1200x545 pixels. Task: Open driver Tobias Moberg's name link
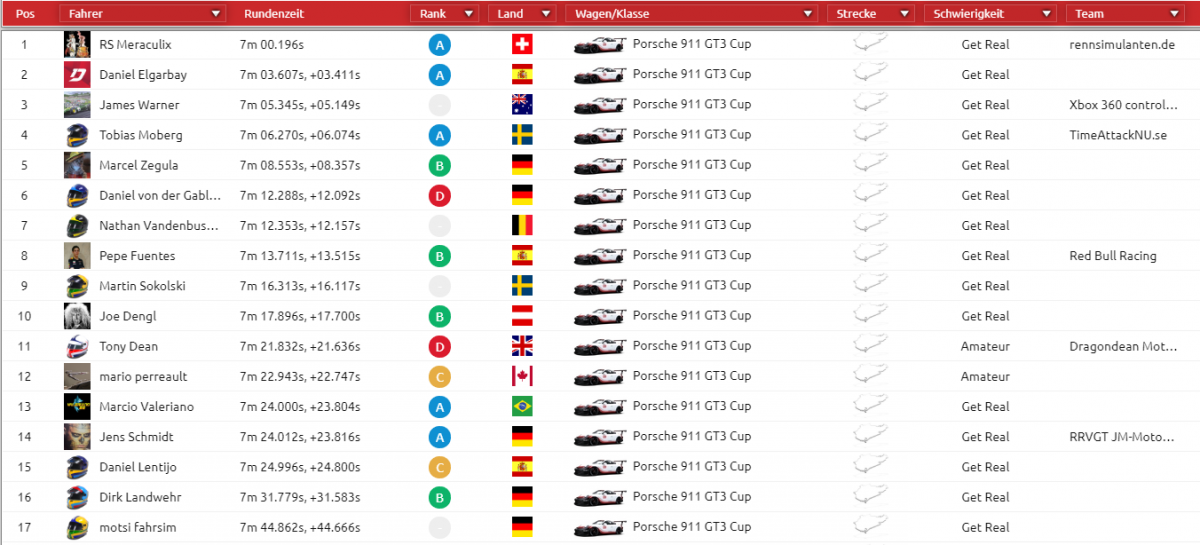click(x=141, y=135)
